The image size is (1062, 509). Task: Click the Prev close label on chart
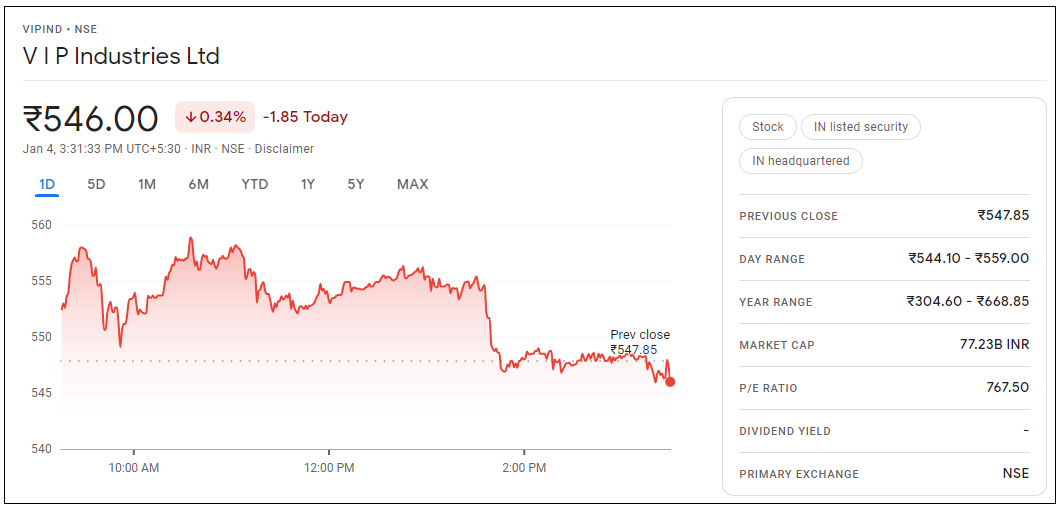pos(640,335)
